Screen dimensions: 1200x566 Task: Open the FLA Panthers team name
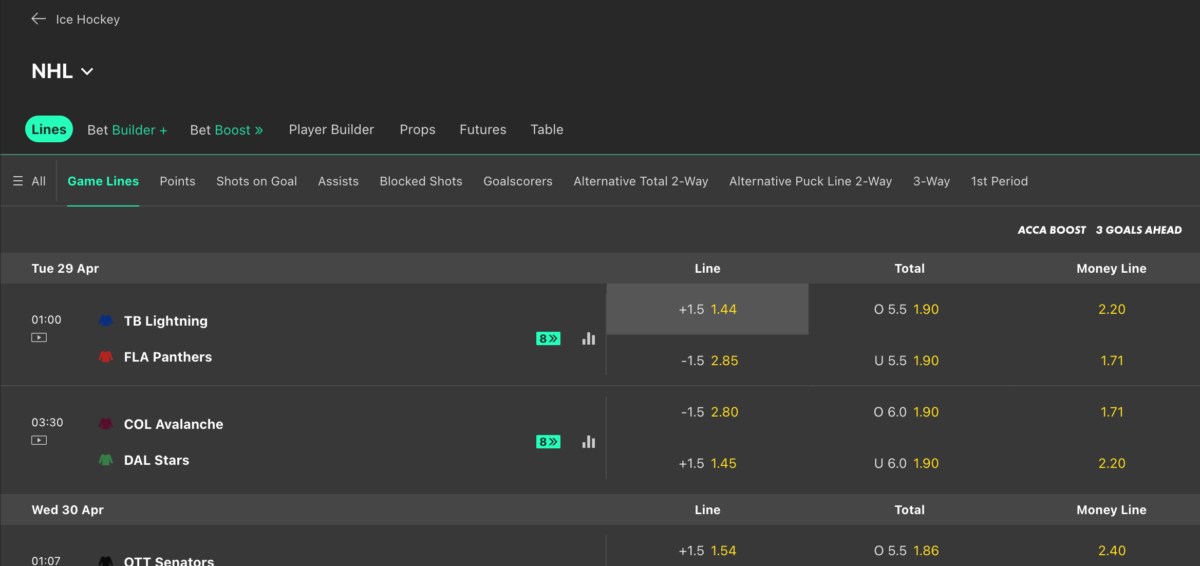168,357
